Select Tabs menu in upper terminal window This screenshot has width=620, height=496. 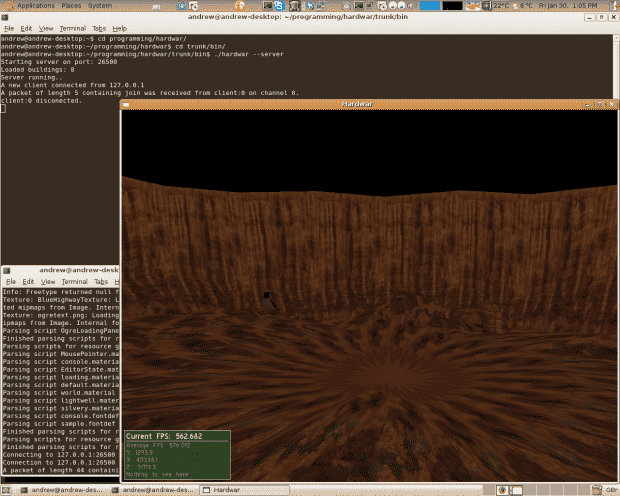click(x=98, y=29)
